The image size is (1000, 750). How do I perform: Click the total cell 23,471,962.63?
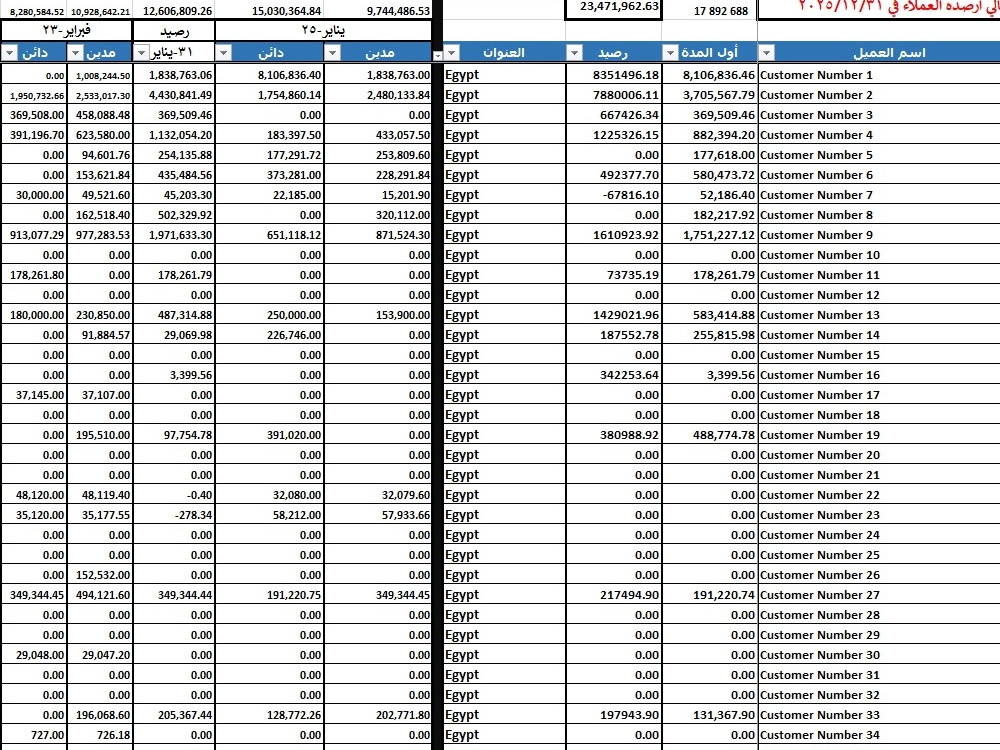pos(614,9)
